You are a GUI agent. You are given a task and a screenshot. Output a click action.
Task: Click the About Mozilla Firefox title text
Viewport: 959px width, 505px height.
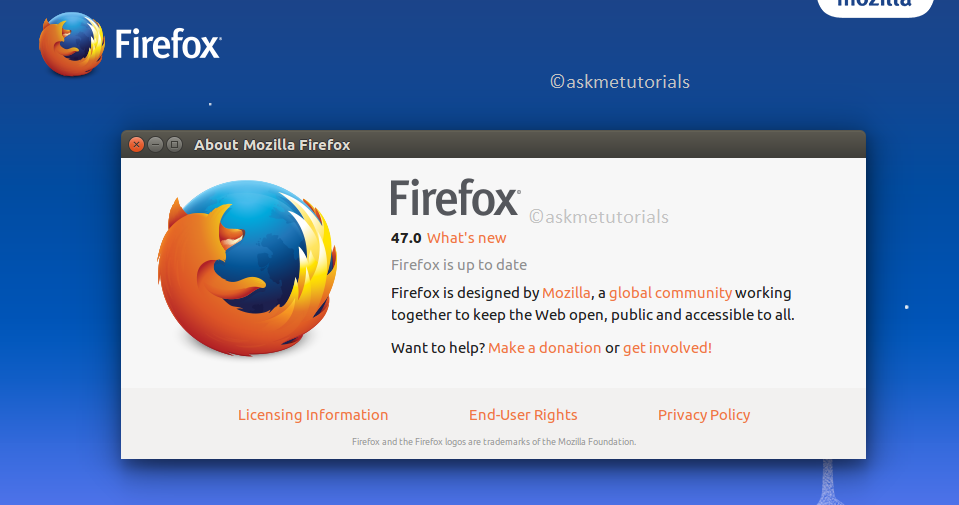click(x=272, y=145)
